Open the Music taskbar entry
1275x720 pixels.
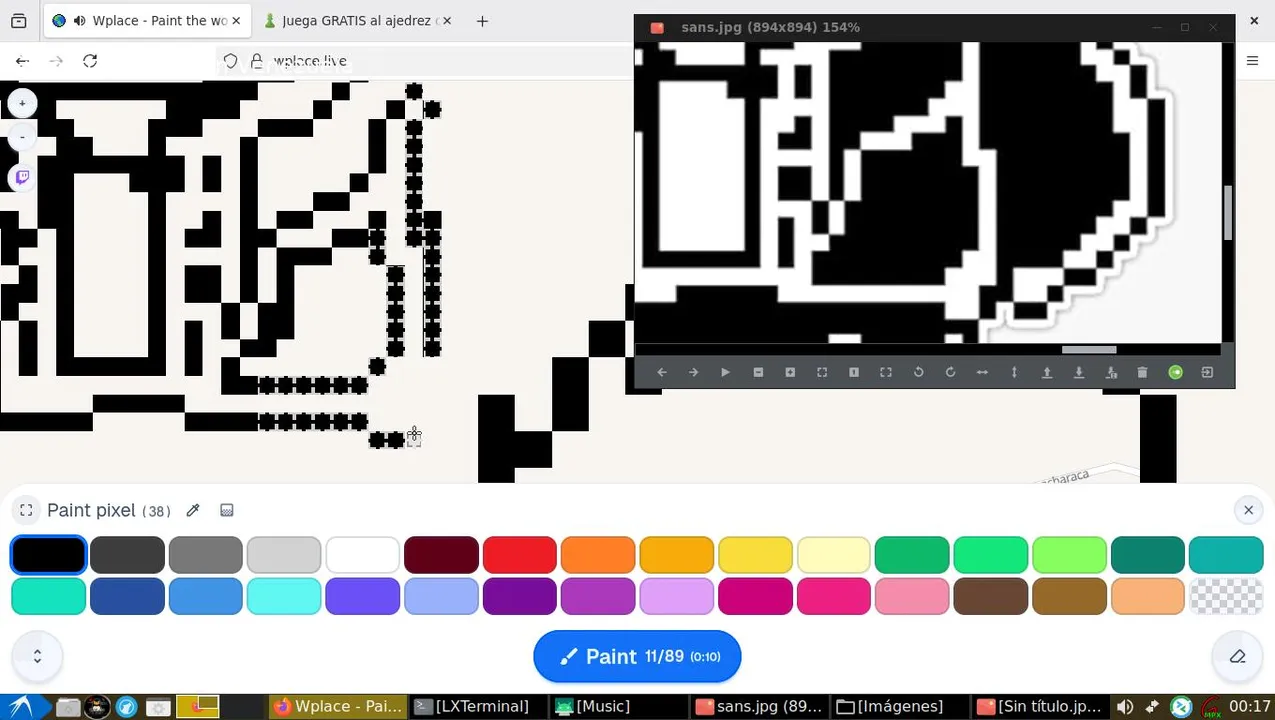[617, 706]
